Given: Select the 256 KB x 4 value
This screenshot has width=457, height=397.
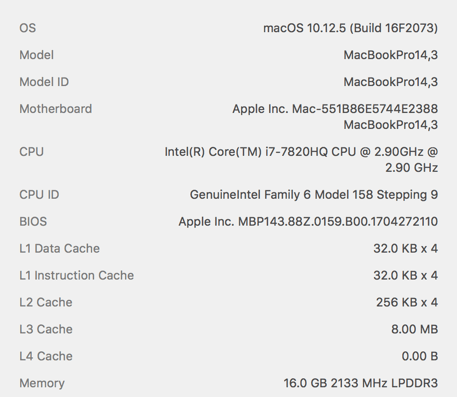Looking at the screenshot, I should click(407, 303).
